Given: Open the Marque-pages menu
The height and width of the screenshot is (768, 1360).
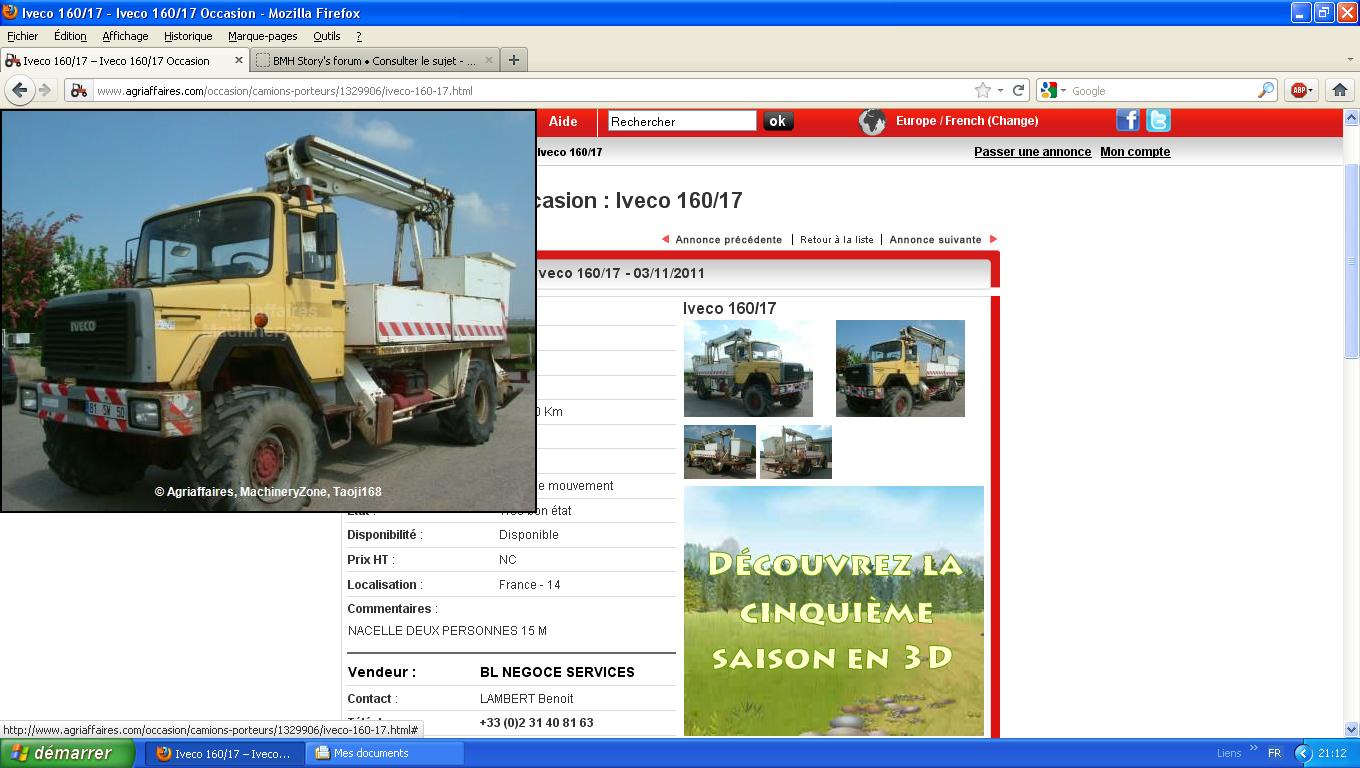Looking at the screenshot, I should coord(262,36).
